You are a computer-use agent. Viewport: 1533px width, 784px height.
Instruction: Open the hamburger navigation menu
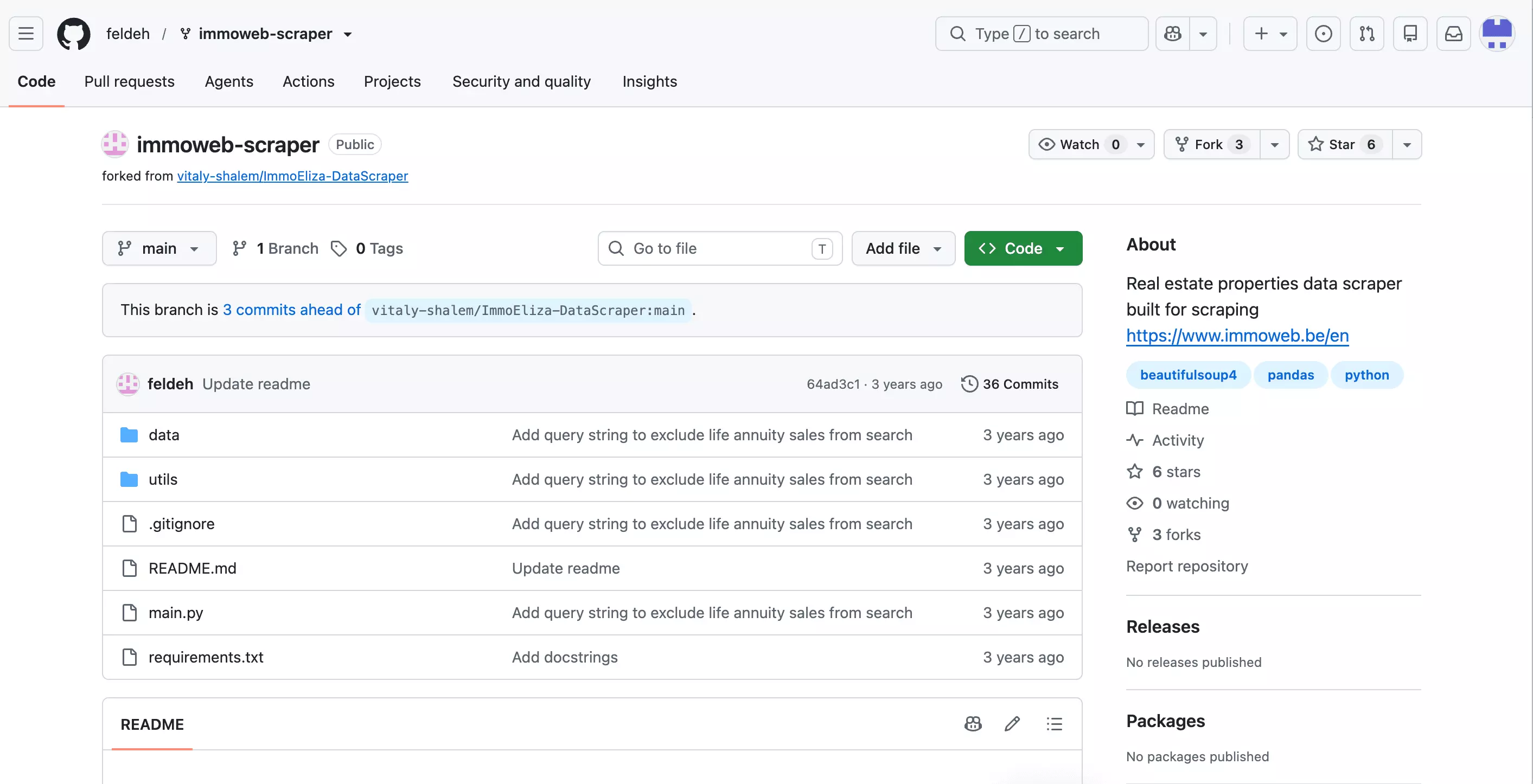point(25,34)
